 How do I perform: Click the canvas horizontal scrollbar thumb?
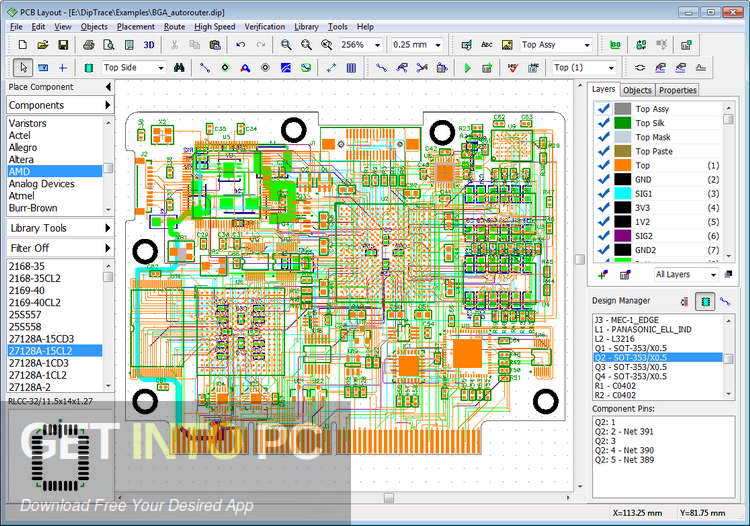click(x=389, y=498)
